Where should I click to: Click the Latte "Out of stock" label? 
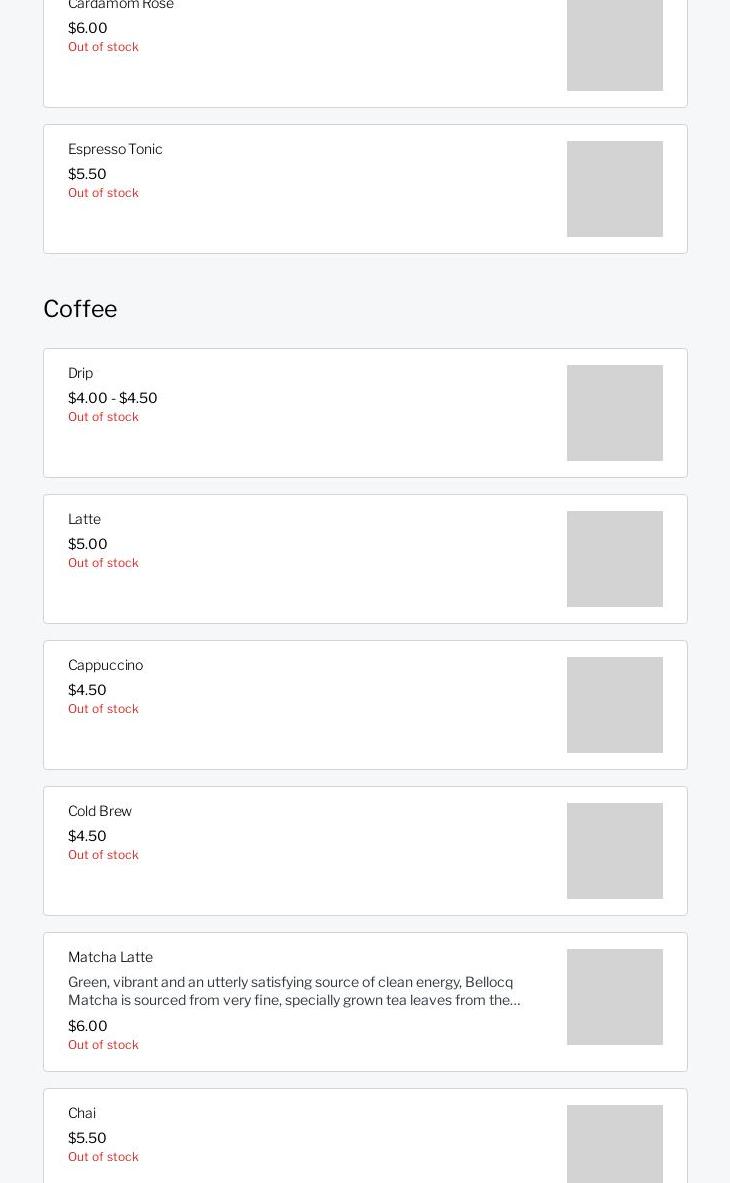tap(103, 563)
